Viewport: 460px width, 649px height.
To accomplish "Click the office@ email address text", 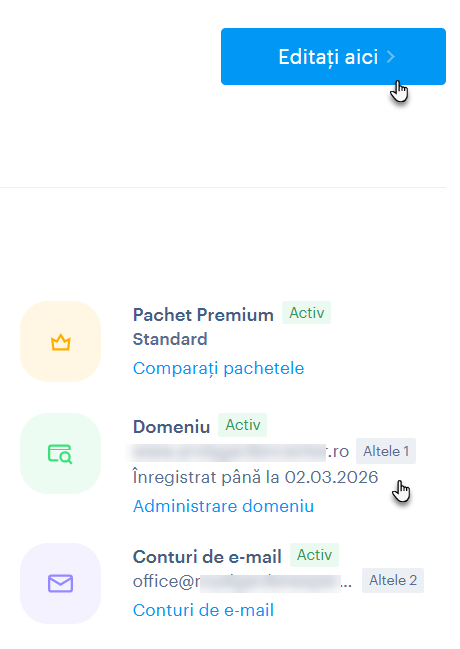I will click(242, 582).
